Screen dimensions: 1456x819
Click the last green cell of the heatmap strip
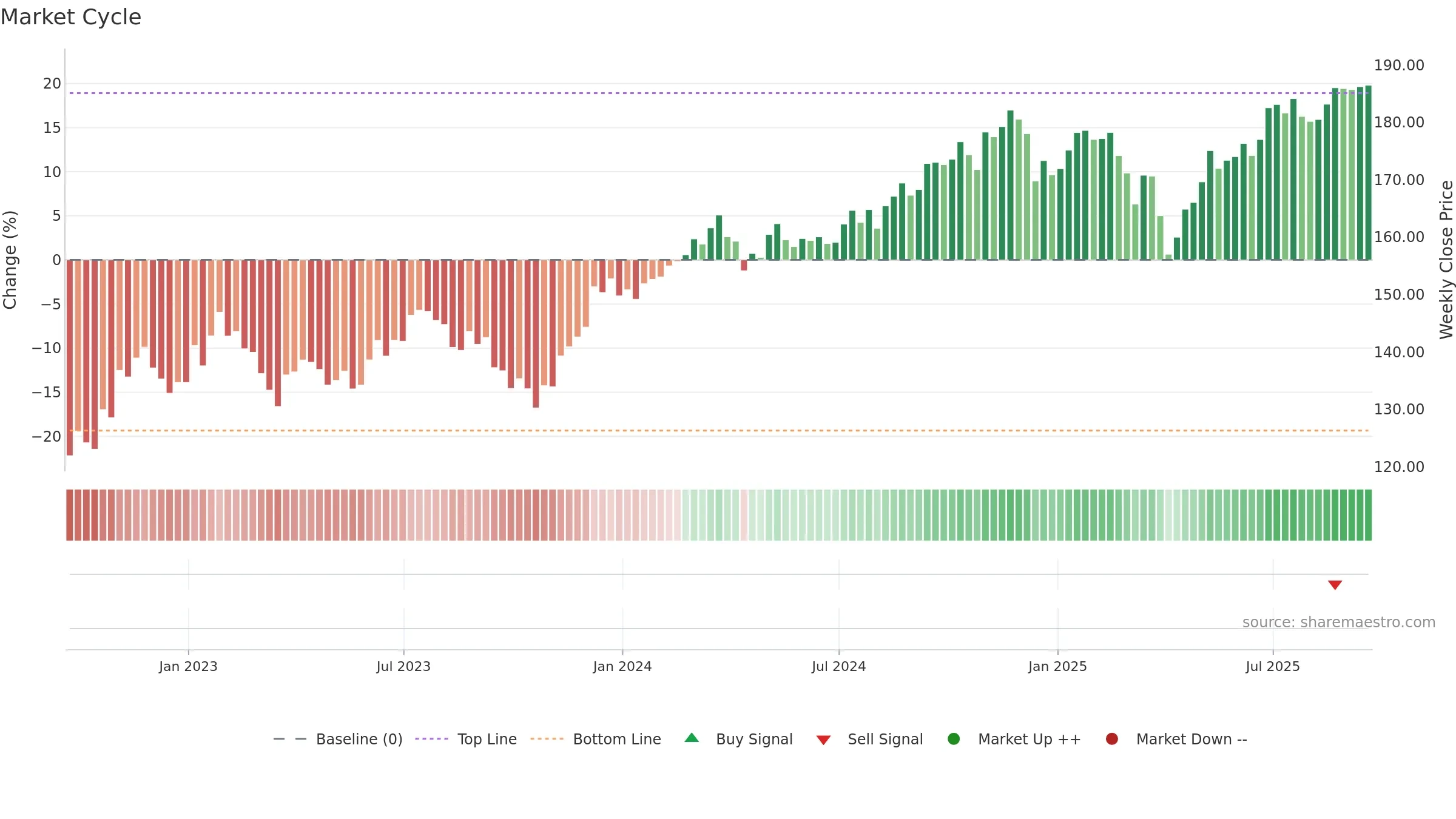point(1368,515)
